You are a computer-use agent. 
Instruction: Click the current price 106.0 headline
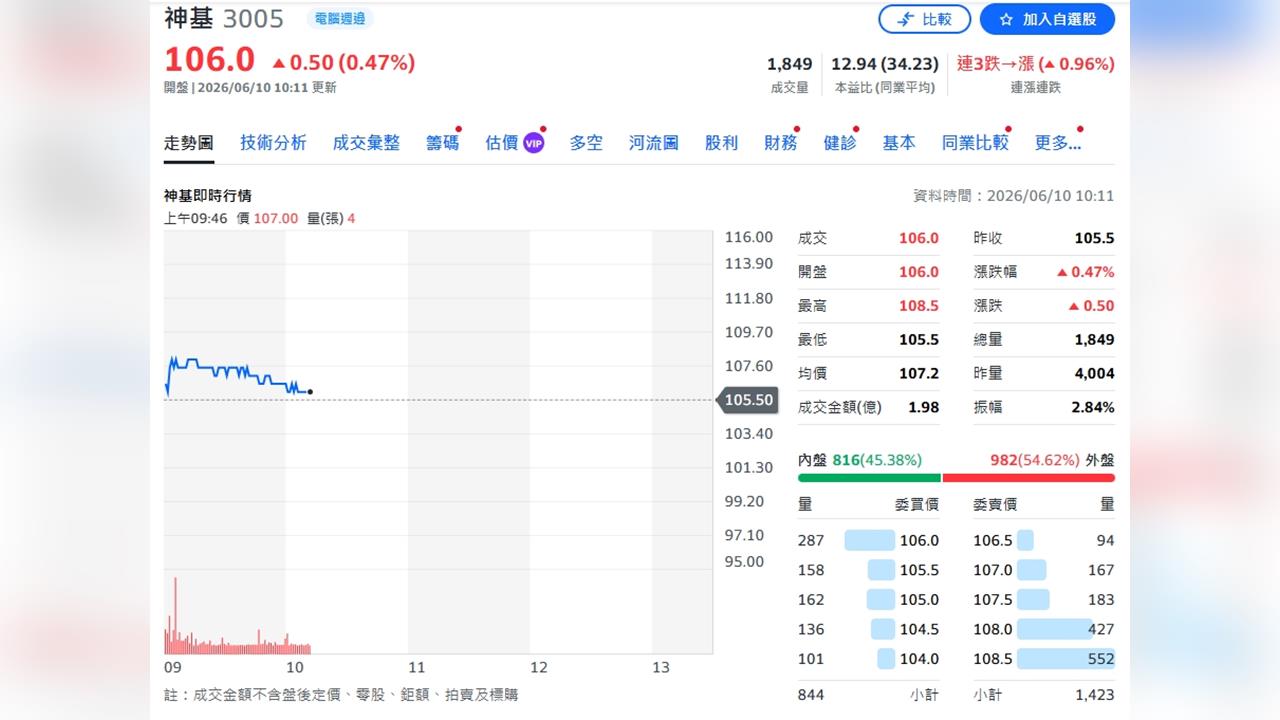tap(209, 60)
